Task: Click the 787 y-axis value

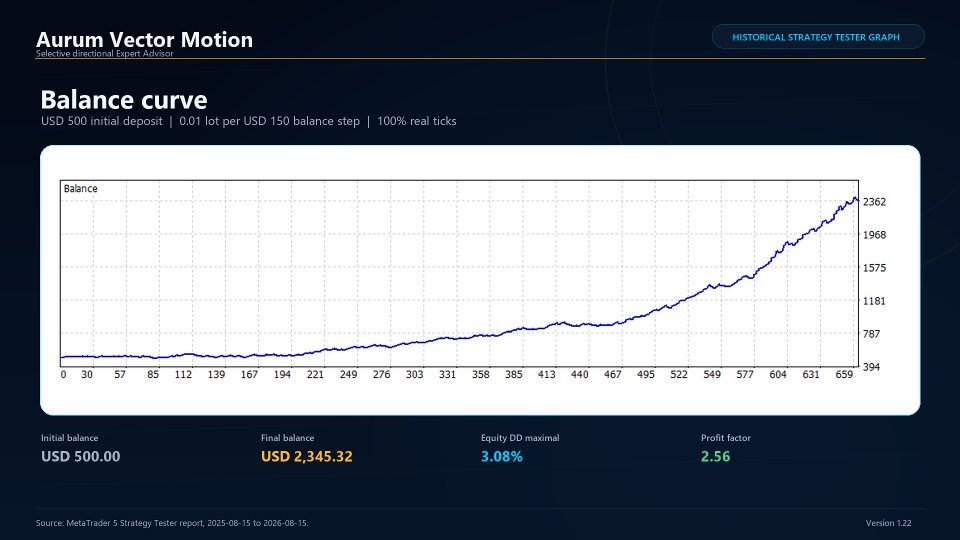Action: [871, 334]
